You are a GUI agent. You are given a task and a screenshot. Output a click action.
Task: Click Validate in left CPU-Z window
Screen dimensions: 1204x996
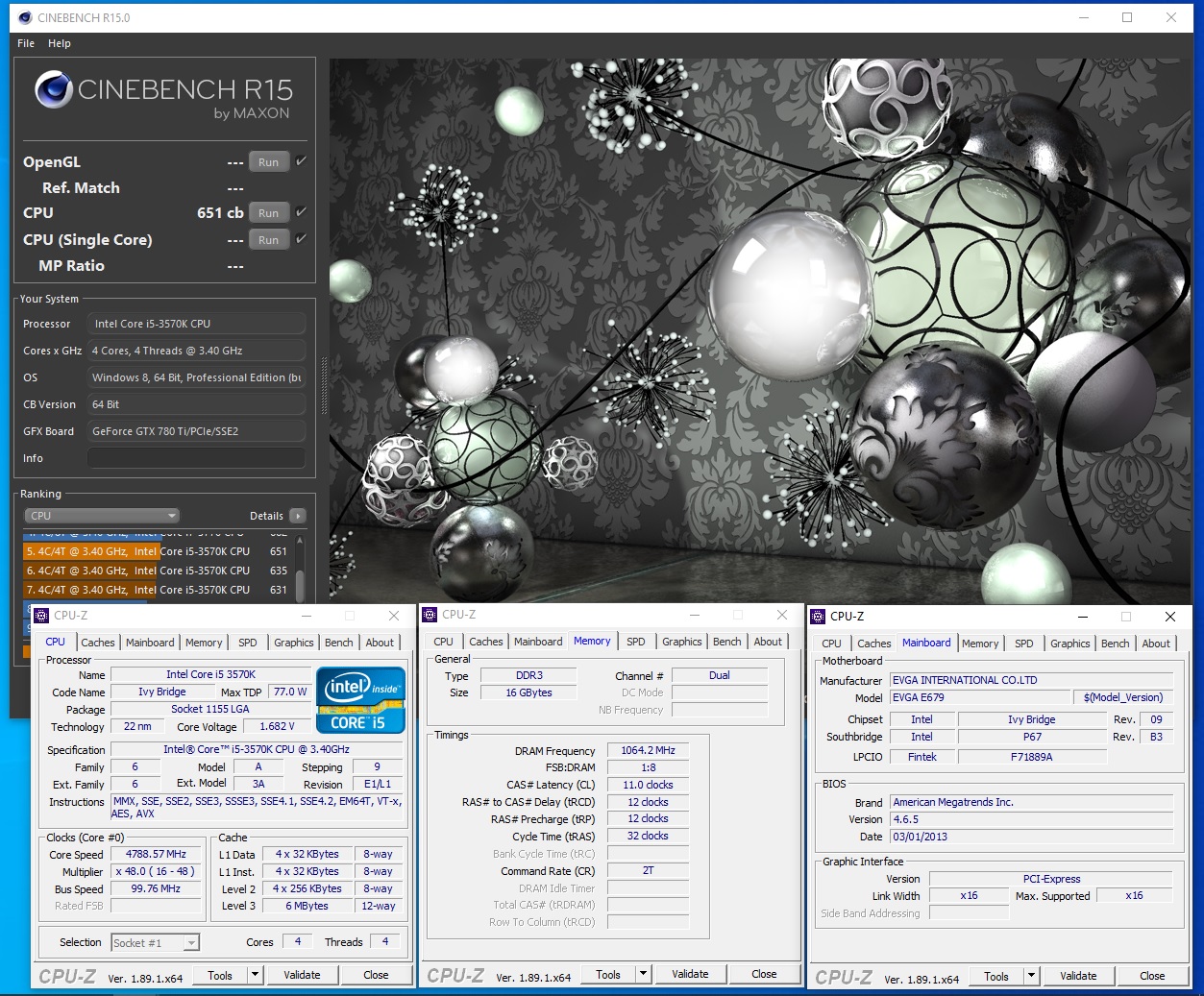[x=302, y=975]
